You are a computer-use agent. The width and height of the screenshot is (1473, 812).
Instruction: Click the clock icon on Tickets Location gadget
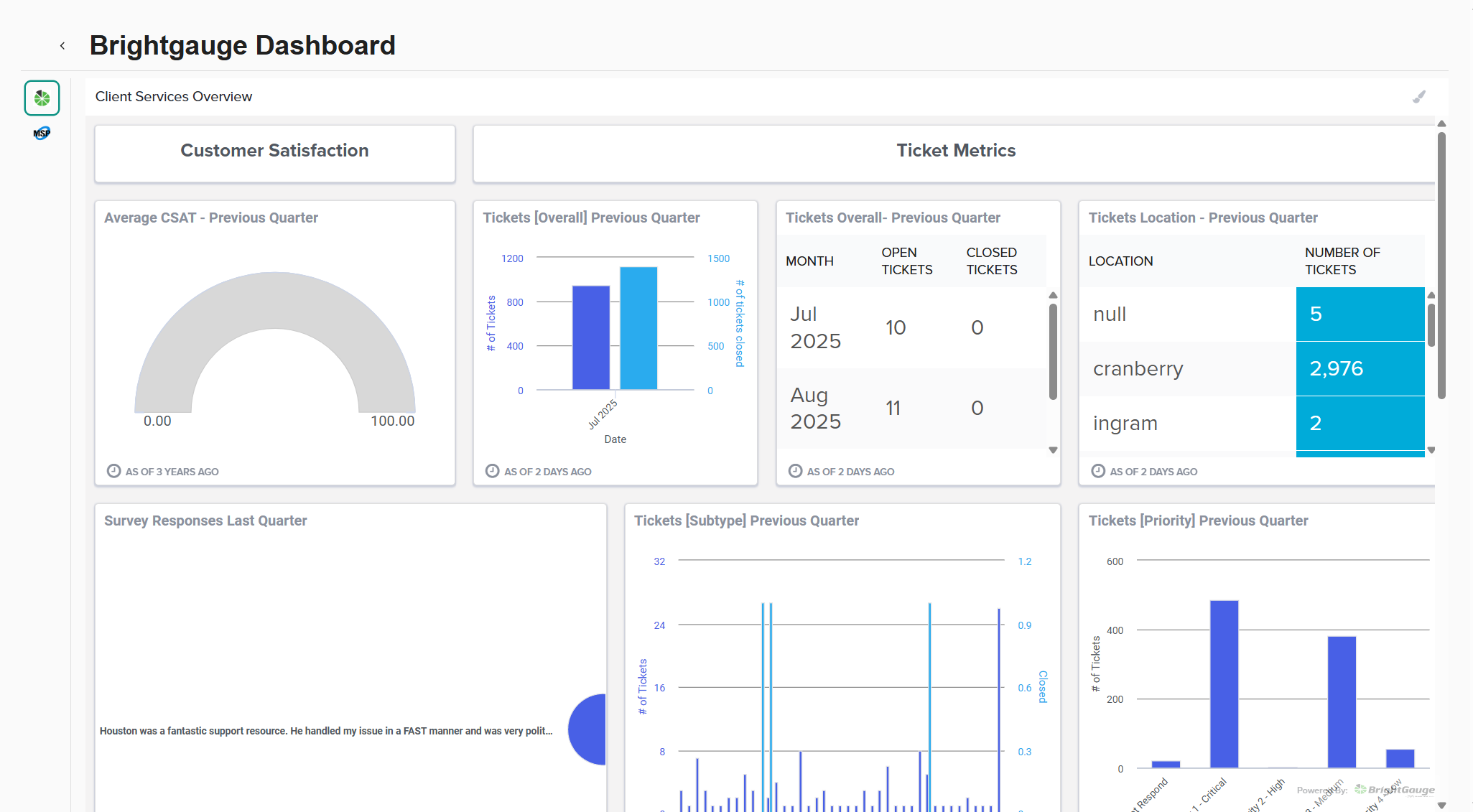(x=1097, y=471)
